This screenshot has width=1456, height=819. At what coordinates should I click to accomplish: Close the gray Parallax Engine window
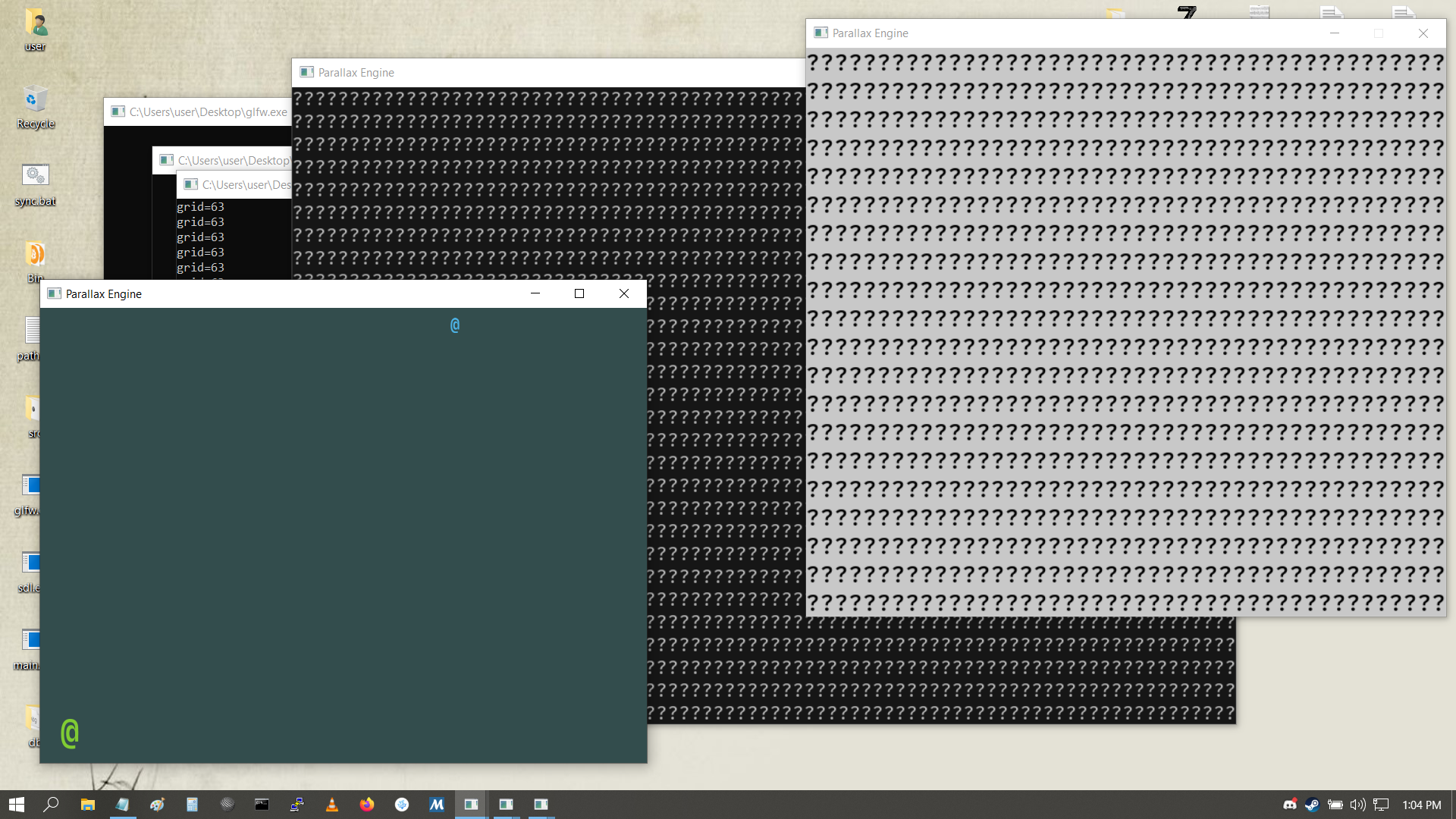(1423, 33)
